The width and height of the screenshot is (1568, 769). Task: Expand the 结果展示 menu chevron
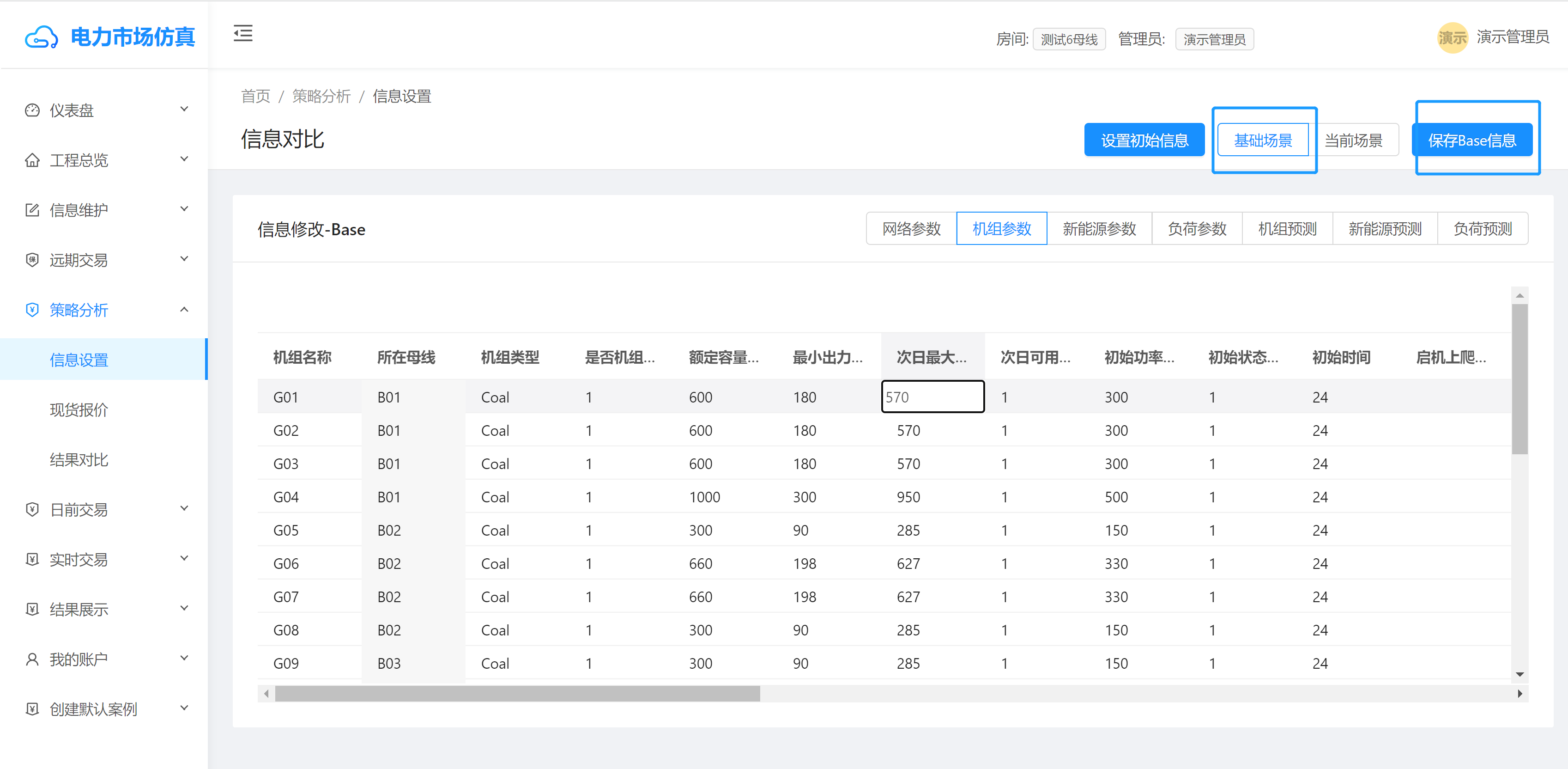pos(184,609)
